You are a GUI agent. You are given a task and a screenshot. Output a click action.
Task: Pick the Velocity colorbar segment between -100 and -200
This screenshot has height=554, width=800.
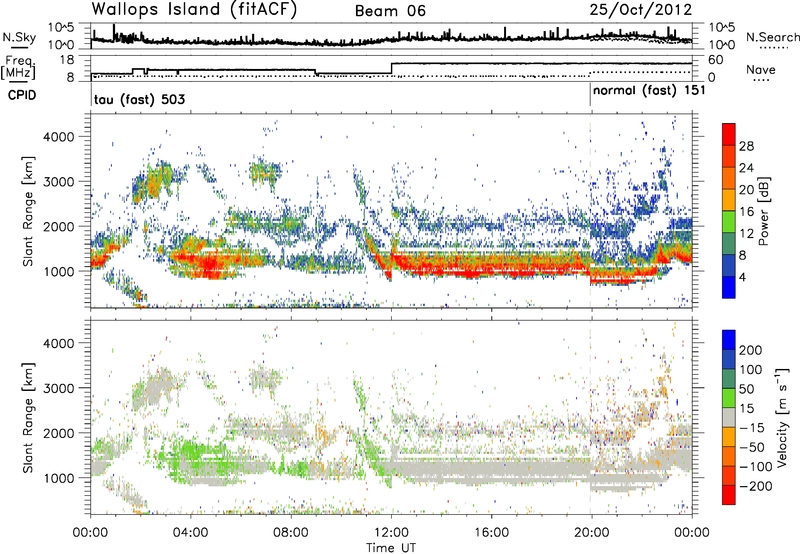coord(729,476)
